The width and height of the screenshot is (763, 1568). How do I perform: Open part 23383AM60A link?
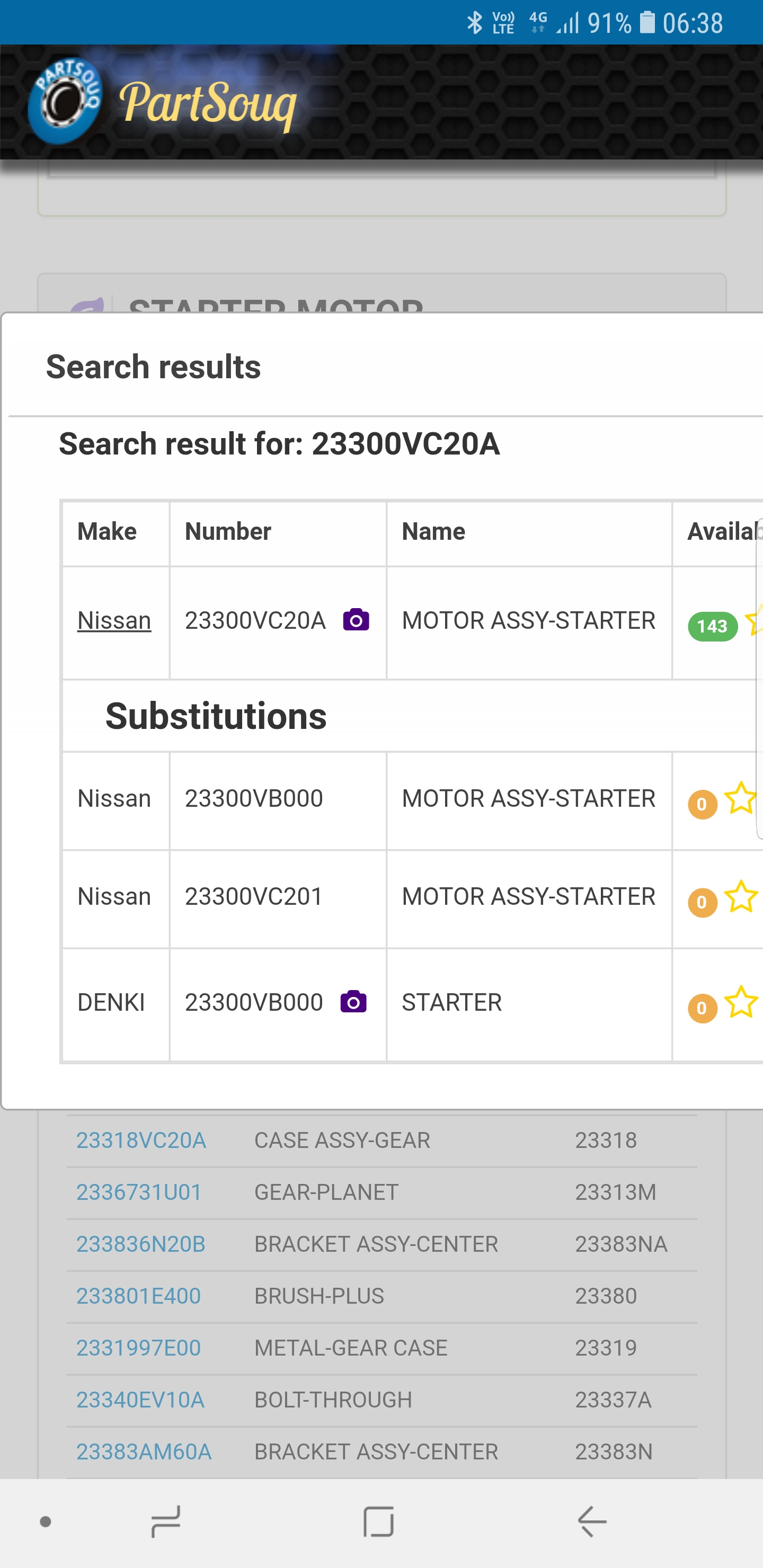[144, 1452]
